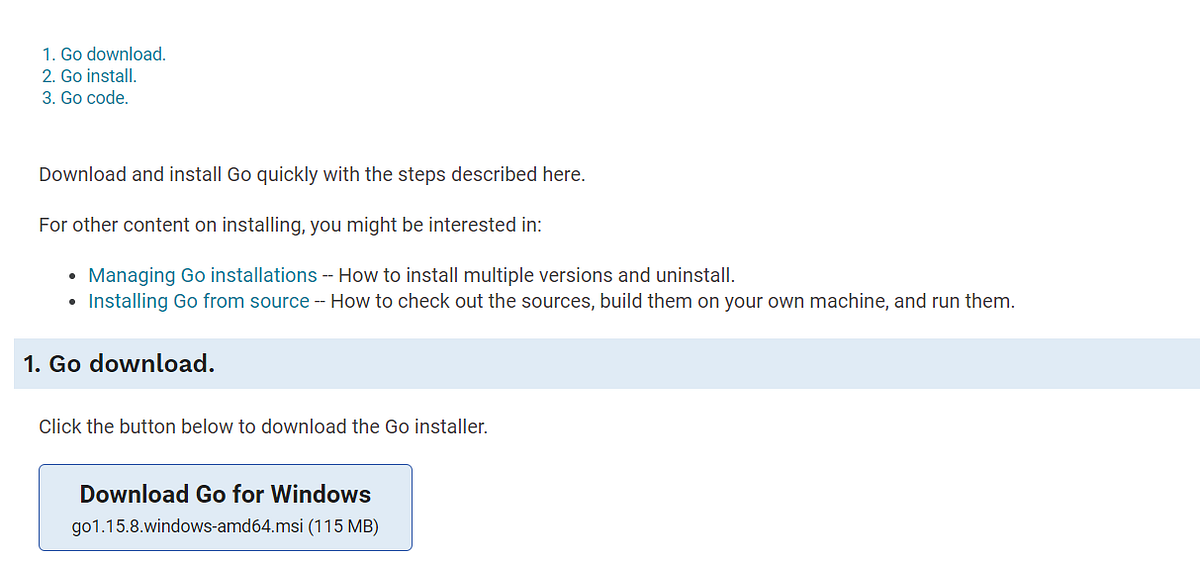Viewport: 1200px width, 571px height.
Task: Open the Managing Go installations link
Action: click(x=203, y=275)
